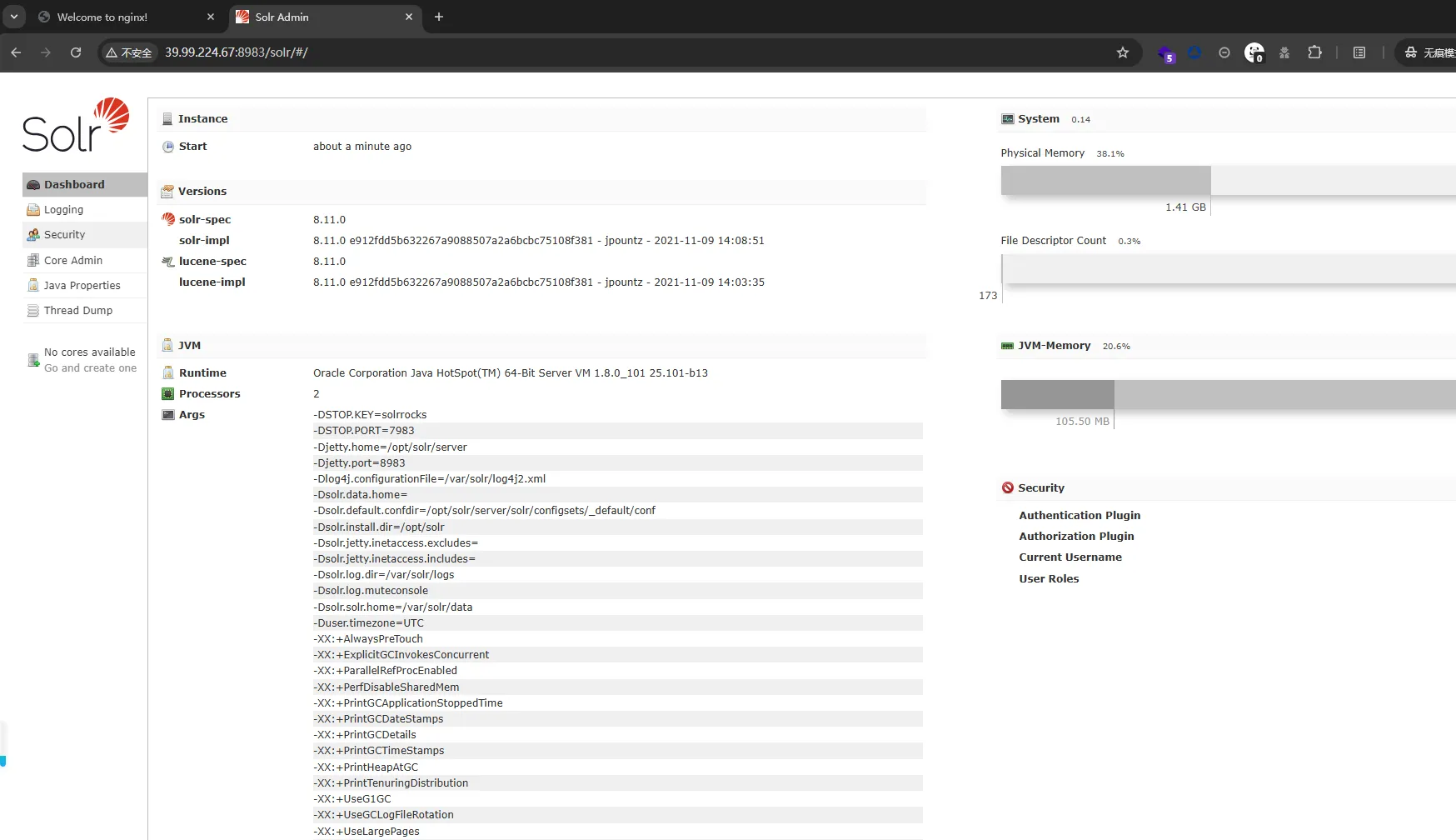Open the Logging page
Image resolution: width=1456 pixels, height=840 pixels.
pyautogui.click(x=85, y=210)
